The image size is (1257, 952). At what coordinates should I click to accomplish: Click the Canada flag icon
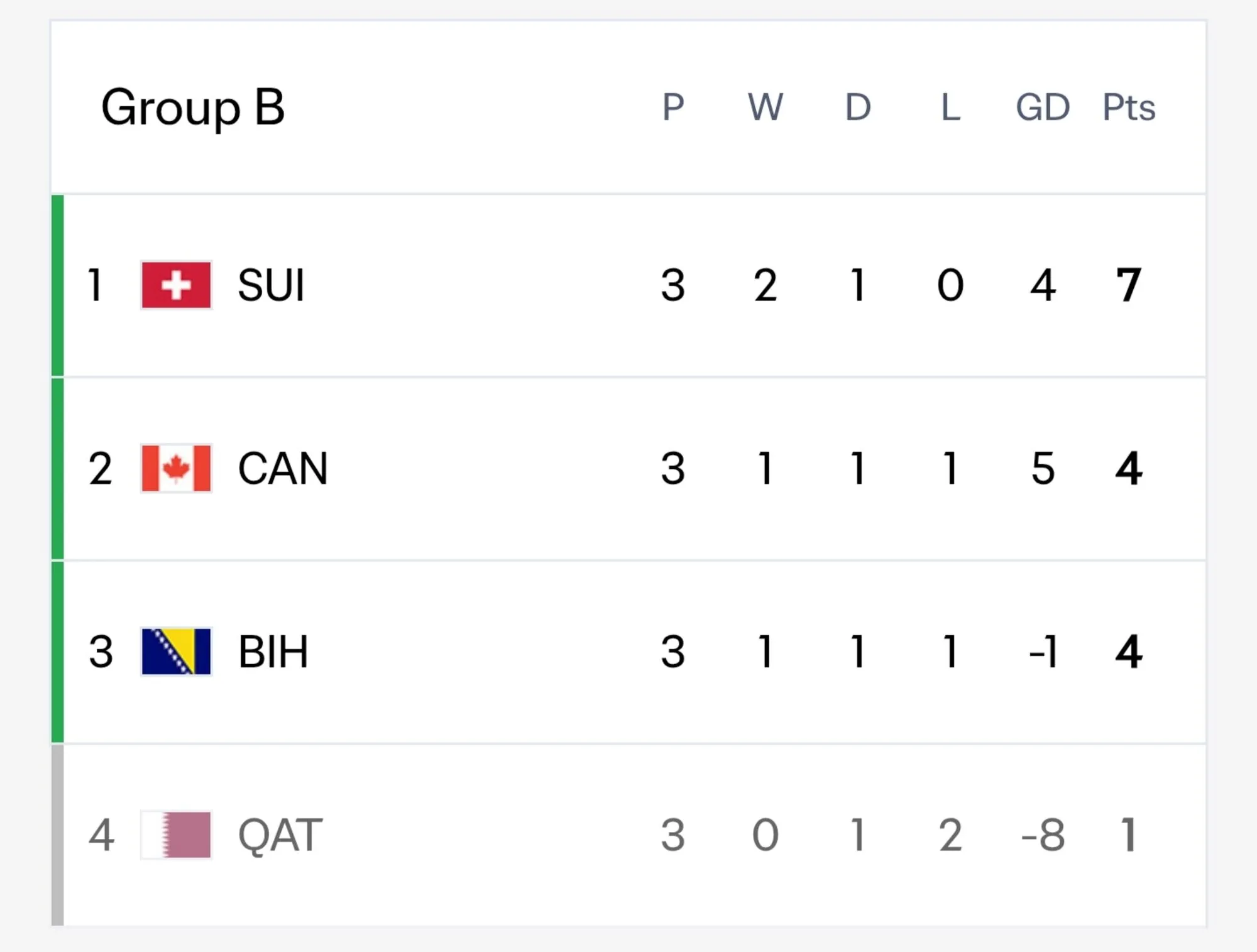[x=176, y=468]
